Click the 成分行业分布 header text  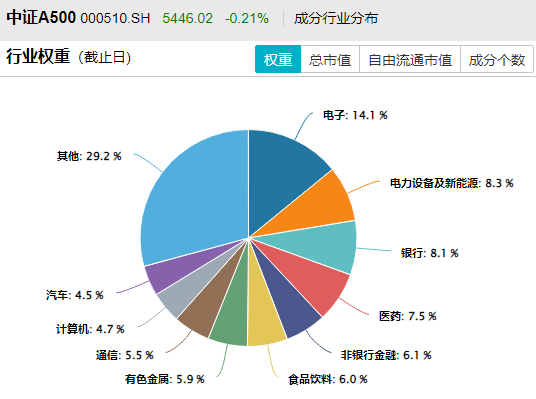point(336,18)
